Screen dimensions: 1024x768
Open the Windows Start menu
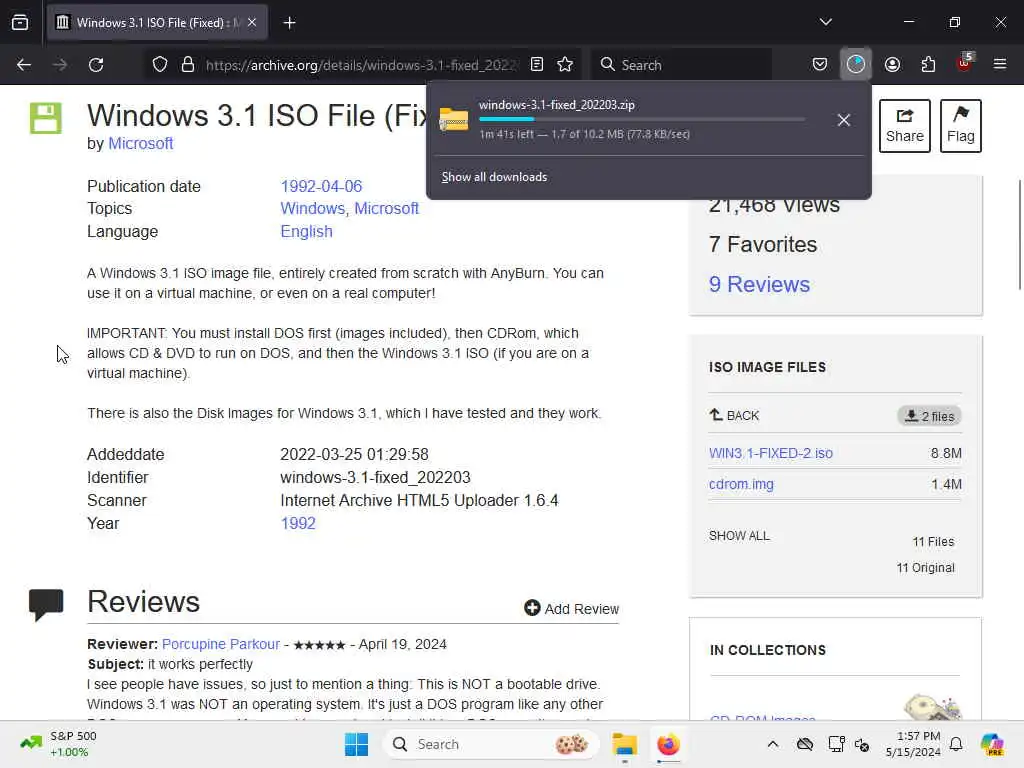point(357,744)
